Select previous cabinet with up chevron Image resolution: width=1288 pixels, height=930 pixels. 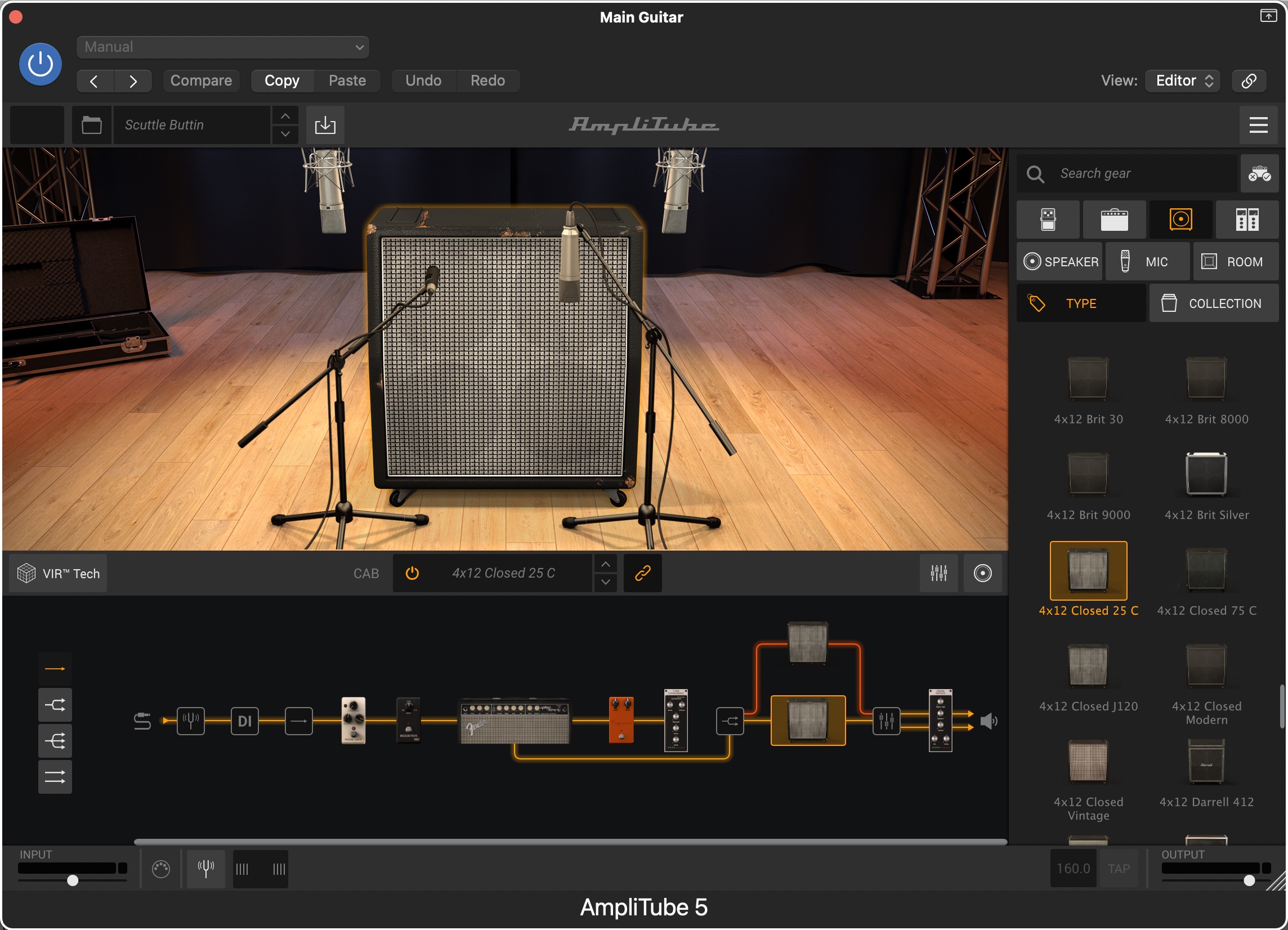point(606,564)
